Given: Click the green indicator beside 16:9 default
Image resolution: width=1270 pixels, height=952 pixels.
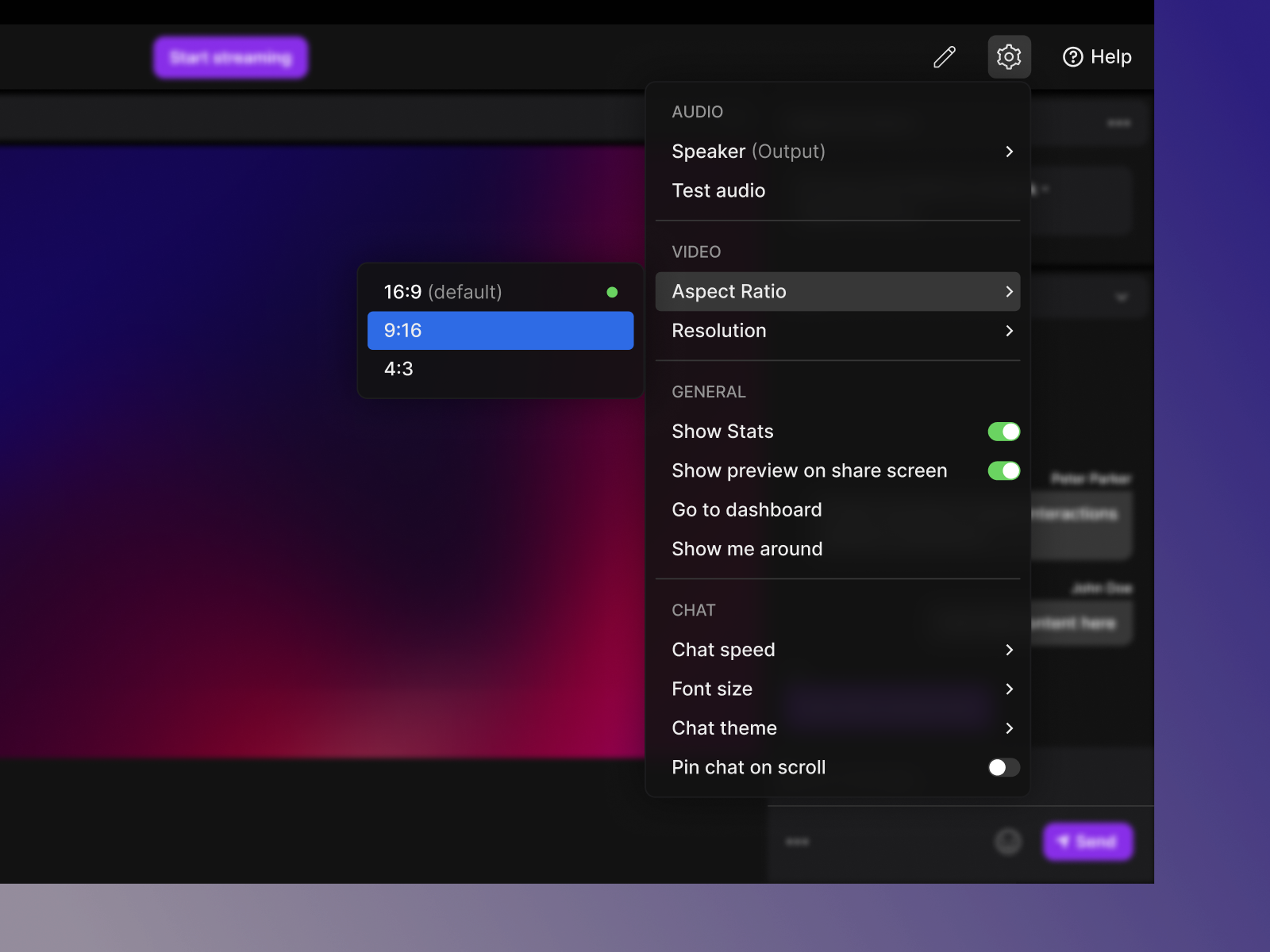Looking at the screenshot, I should click(612, 292).
